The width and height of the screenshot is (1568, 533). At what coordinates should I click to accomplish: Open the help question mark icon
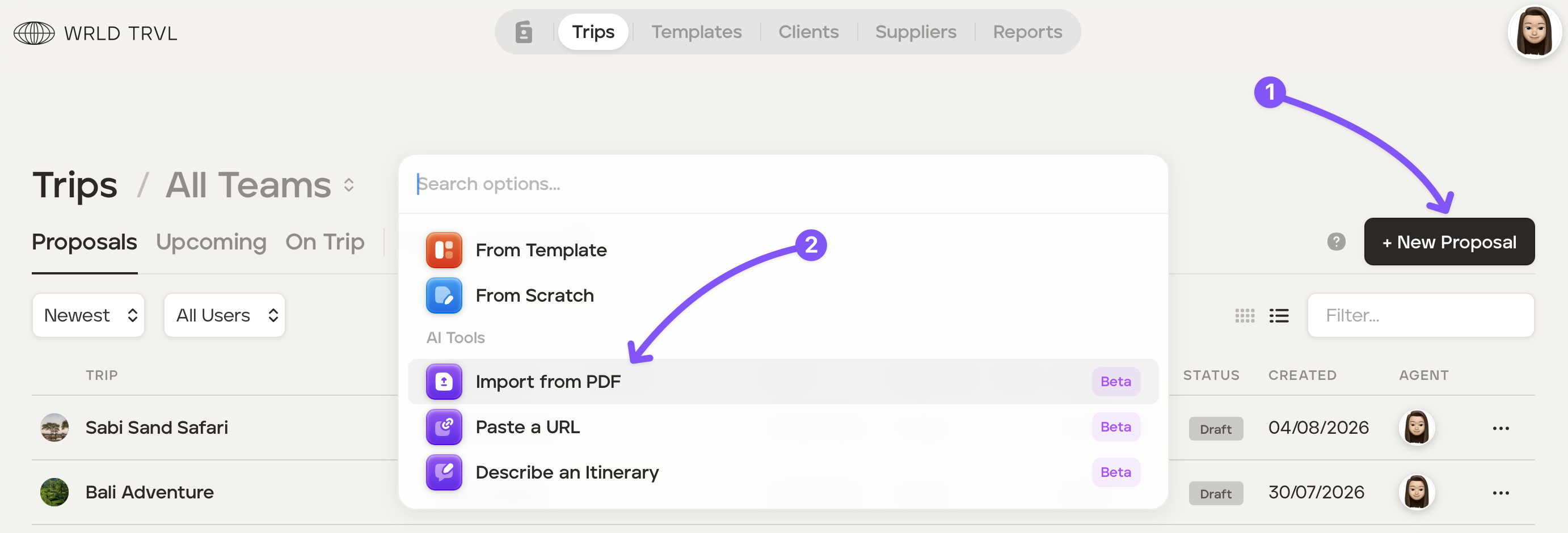click(x=1336, y=242)
